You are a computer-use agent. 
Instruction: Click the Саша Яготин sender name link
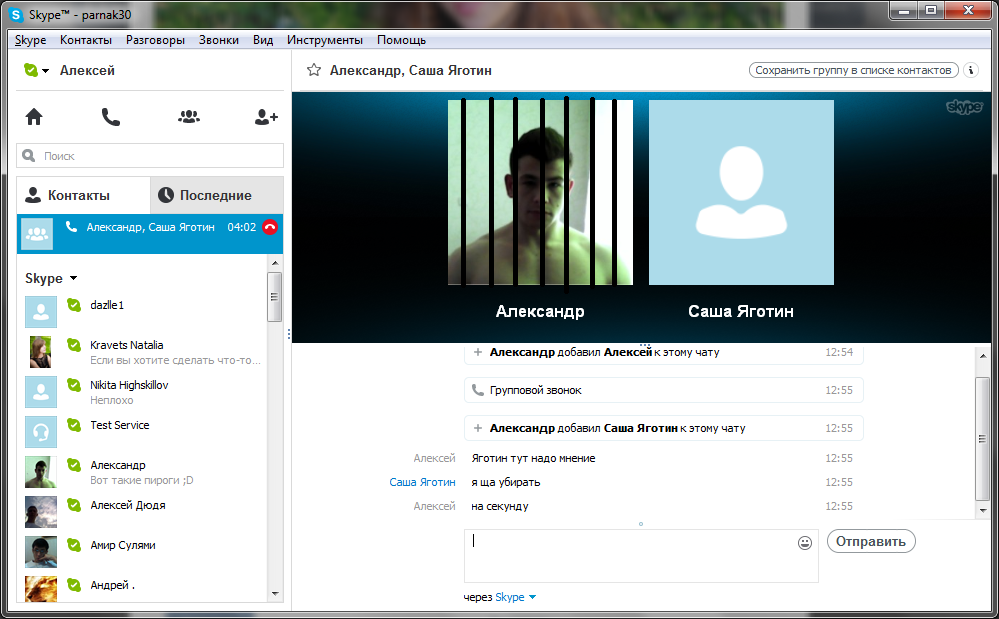(x=422, y=482)
